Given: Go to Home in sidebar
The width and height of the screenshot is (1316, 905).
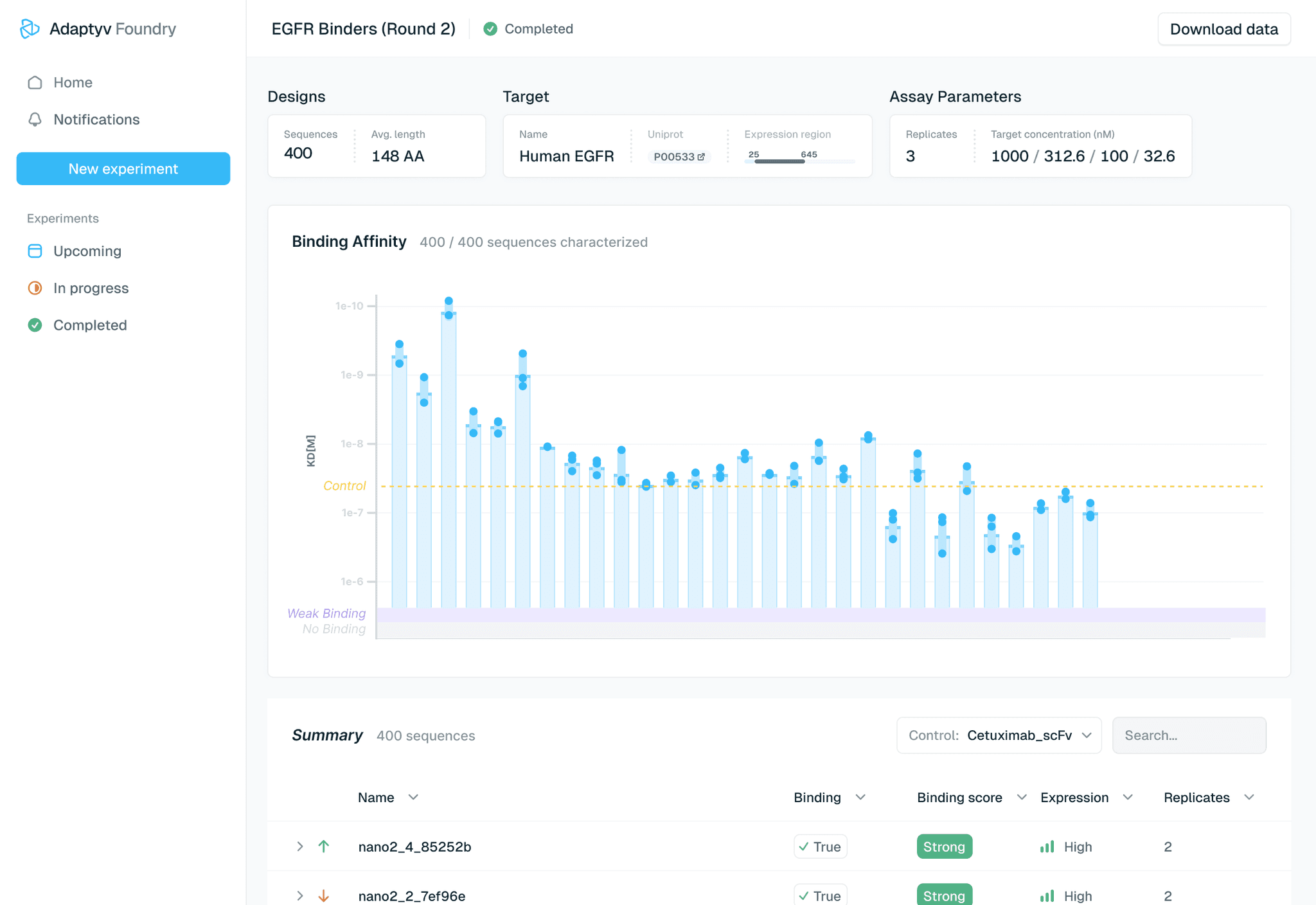Looking at the screenshot, I should tap(73, 83).
